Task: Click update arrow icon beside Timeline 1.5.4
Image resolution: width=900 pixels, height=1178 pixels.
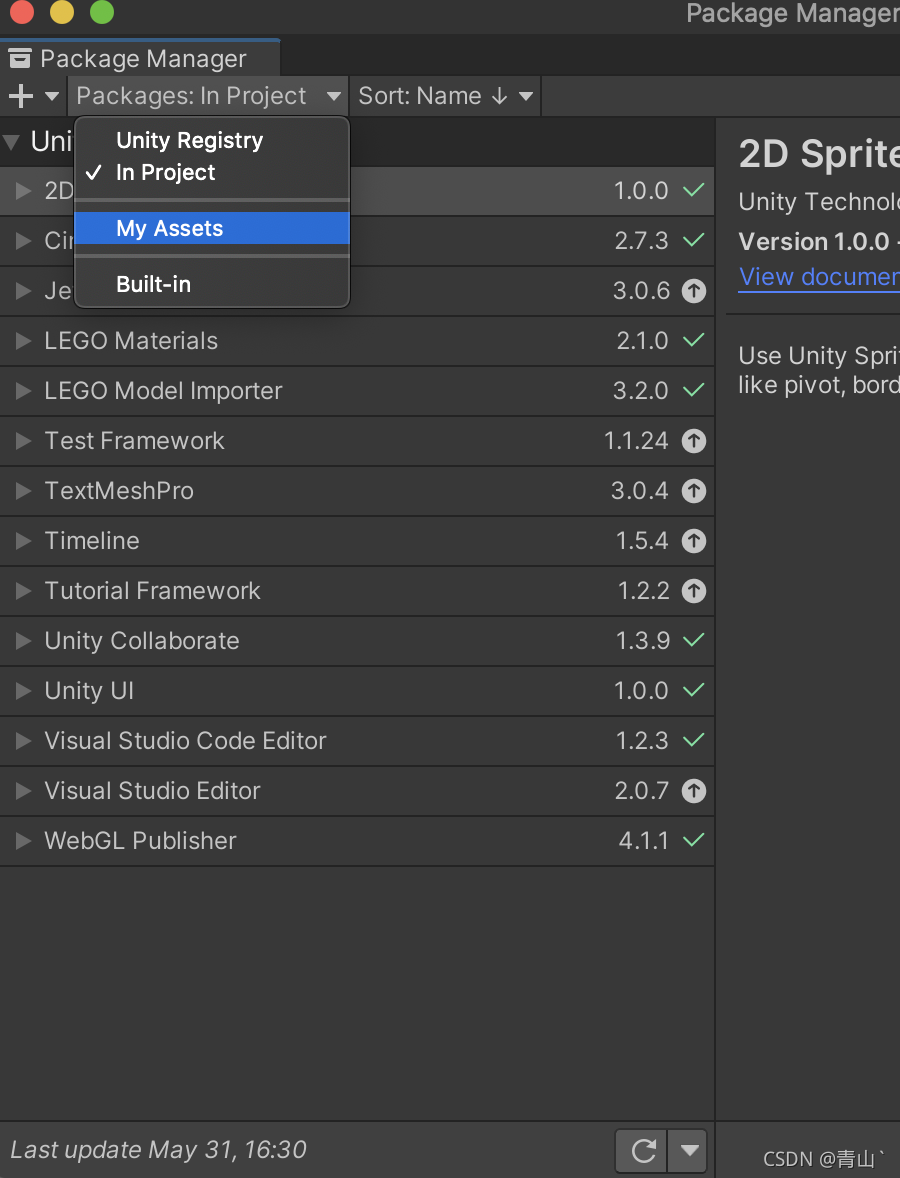Action: click(x=693, y=541)
